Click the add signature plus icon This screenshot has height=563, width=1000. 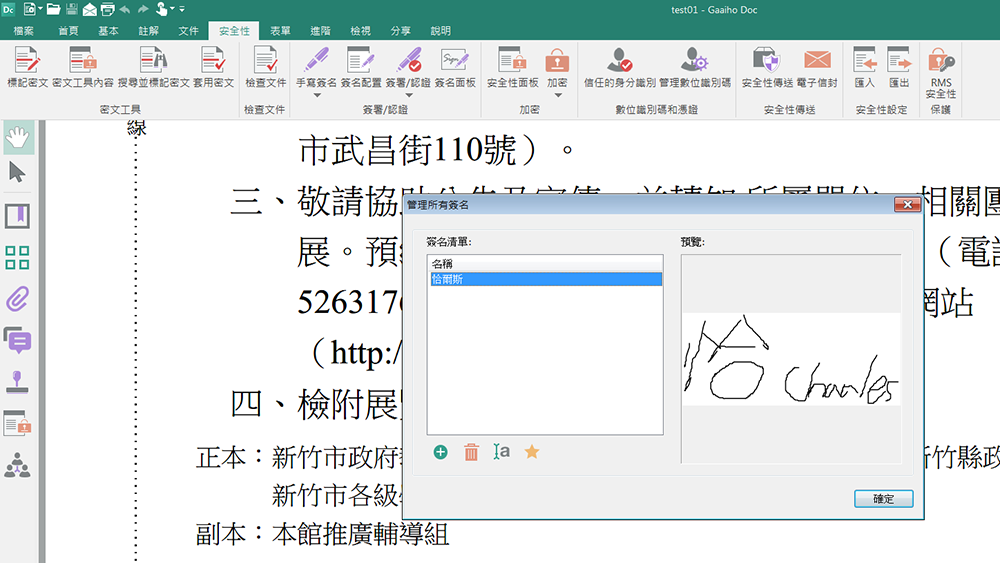tap(440, 452)
